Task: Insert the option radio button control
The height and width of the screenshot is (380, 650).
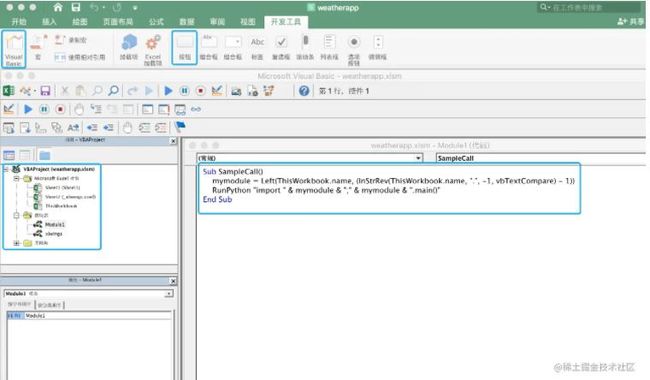Action: point(354,49)
